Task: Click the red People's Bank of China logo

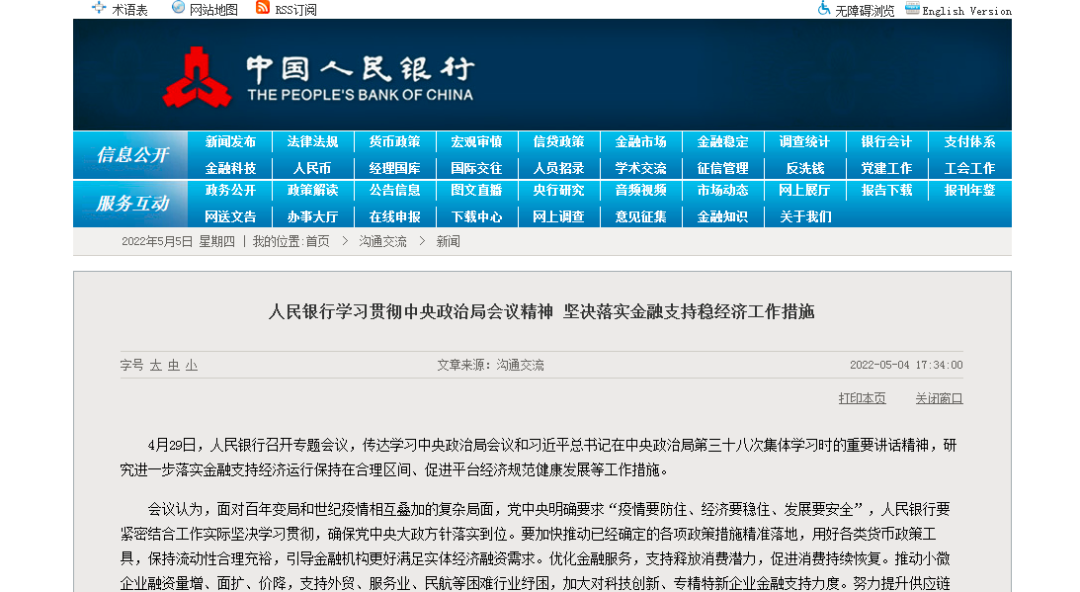Action: pyautogui.click(x=197, y=79)
